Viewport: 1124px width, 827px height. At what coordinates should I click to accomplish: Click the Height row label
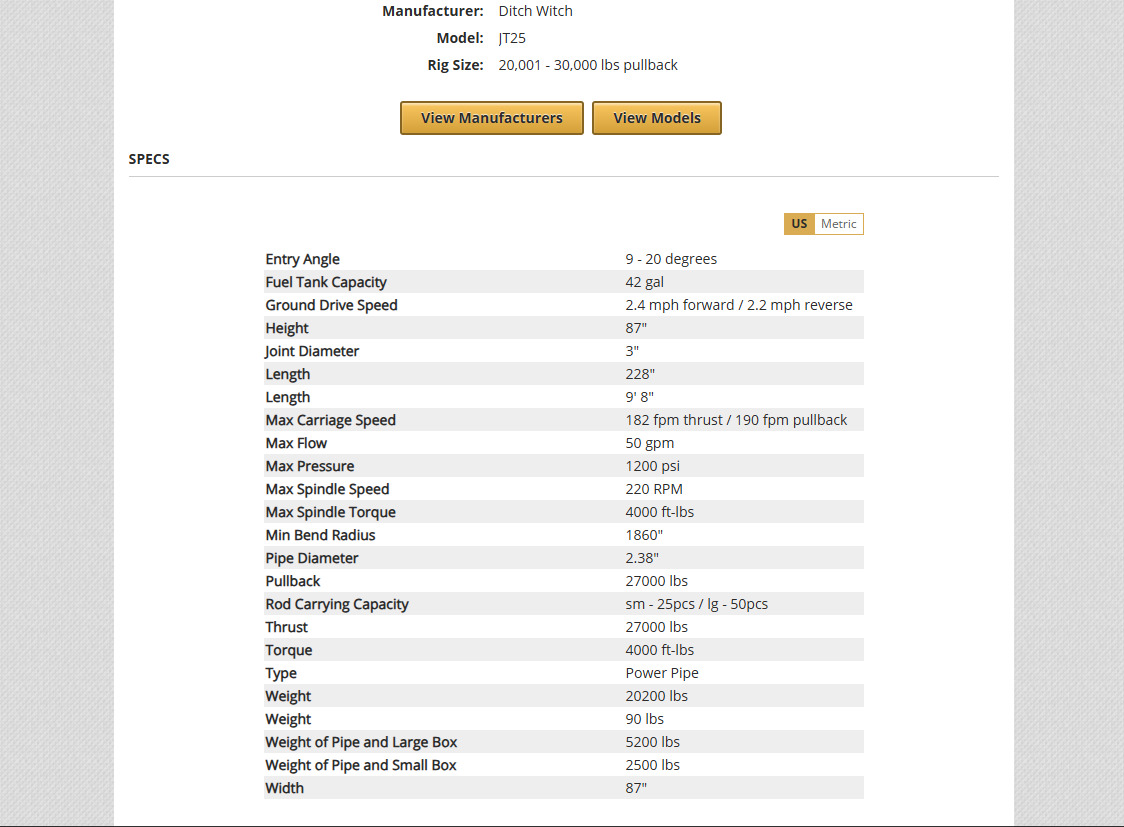coord(287,328)
